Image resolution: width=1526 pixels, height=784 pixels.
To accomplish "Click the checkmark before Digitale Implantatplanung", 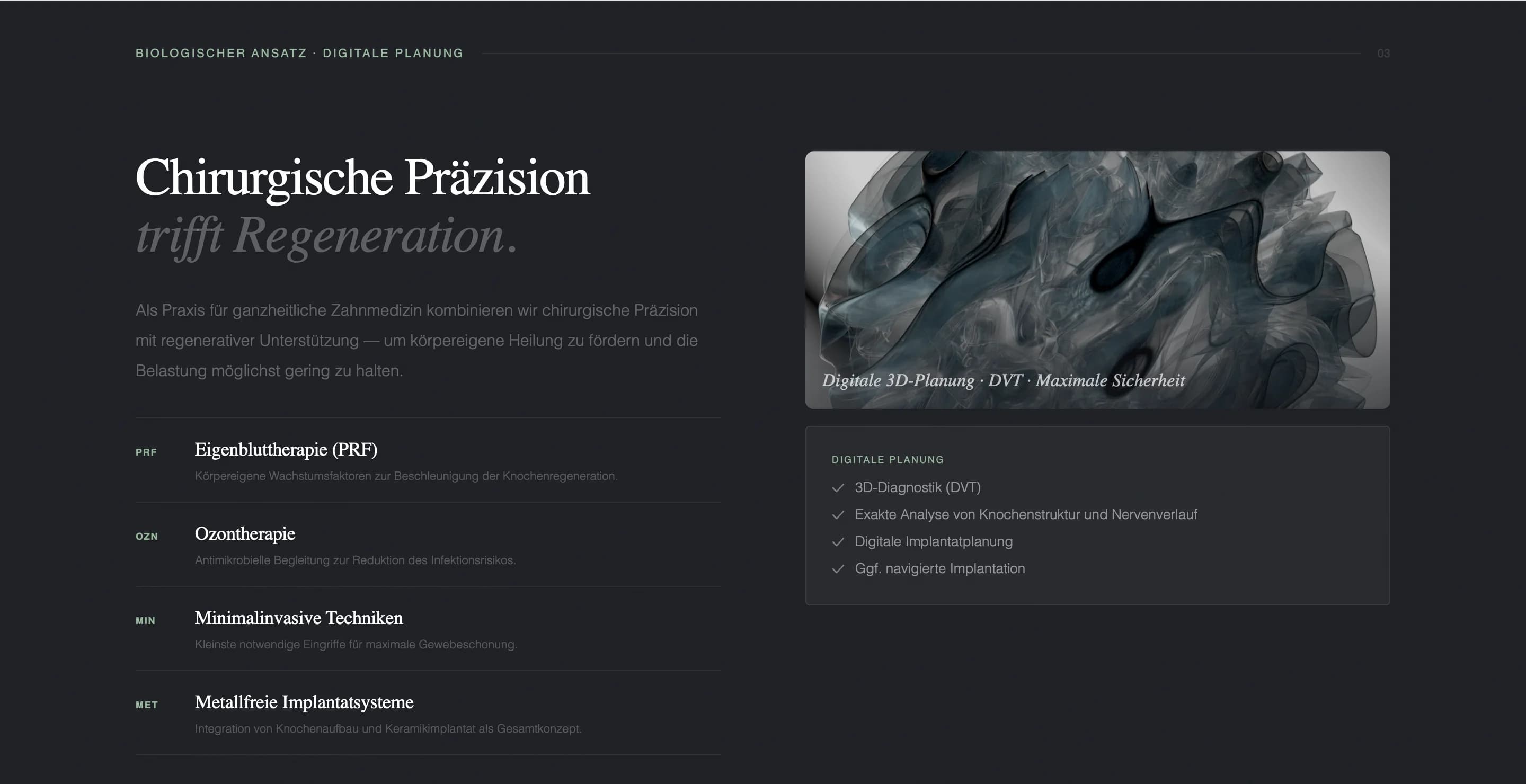I will [838, 542].
